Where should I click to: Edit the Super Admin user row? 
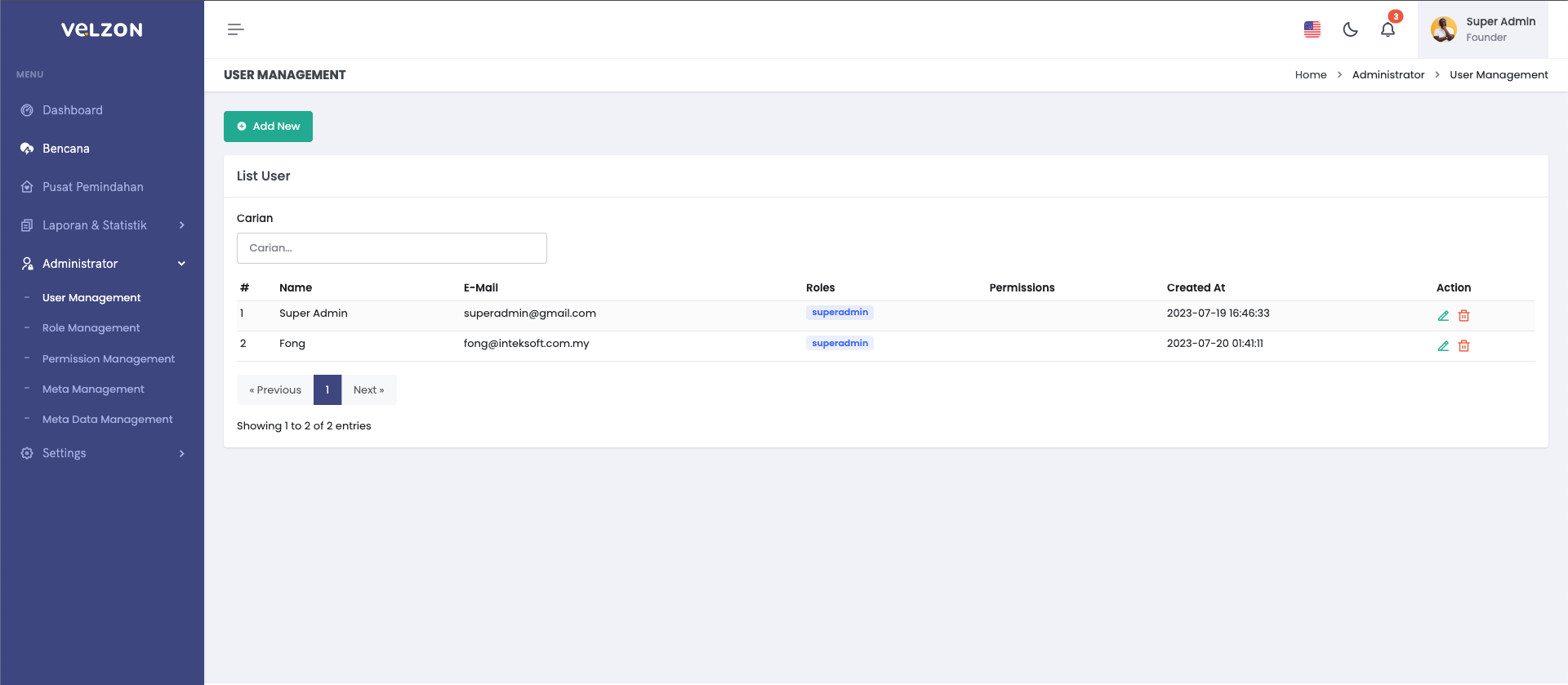click(x=1443, y=316)
